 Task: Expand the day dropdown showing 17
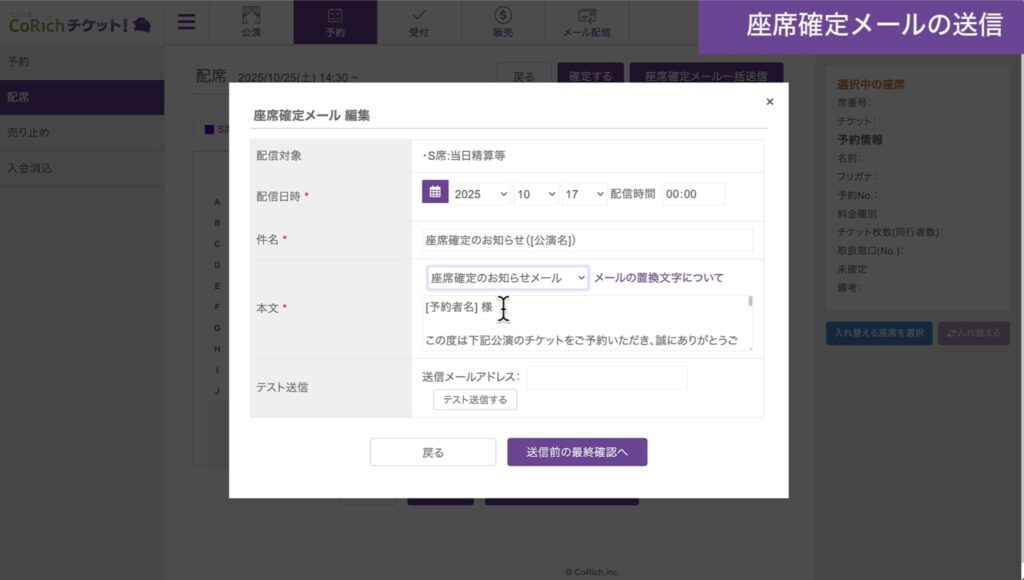[x=583, y=194]
